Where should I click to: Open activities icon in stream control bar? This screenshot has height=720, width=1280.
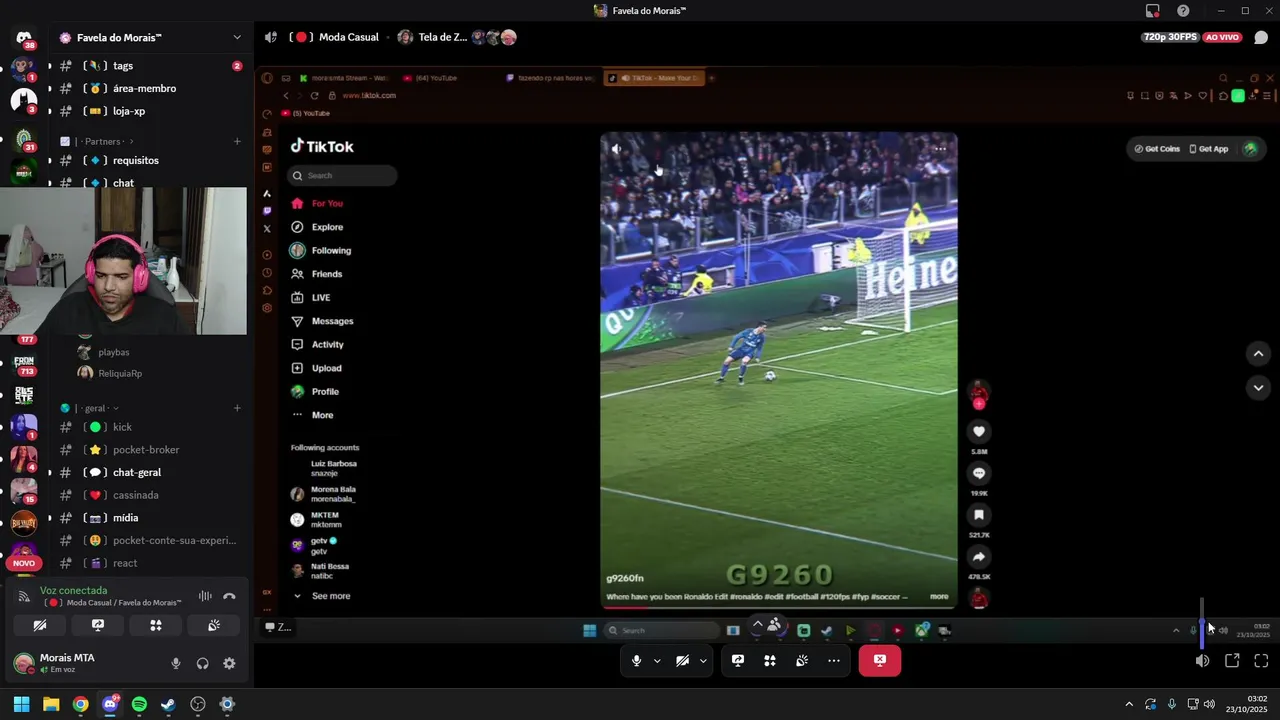point(770,660)
